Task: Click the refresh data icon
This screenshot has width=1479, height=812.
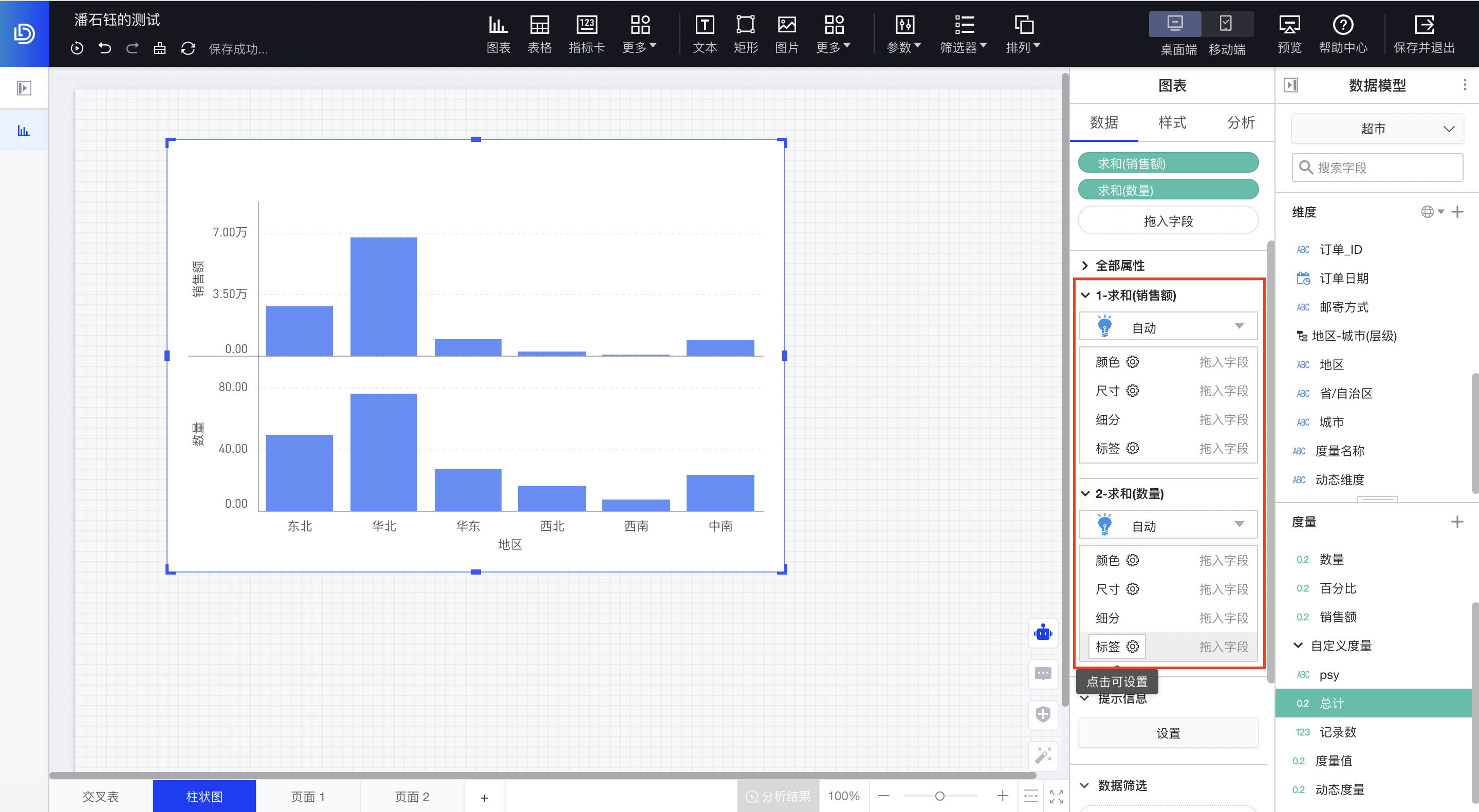Action: click(188, 48)
